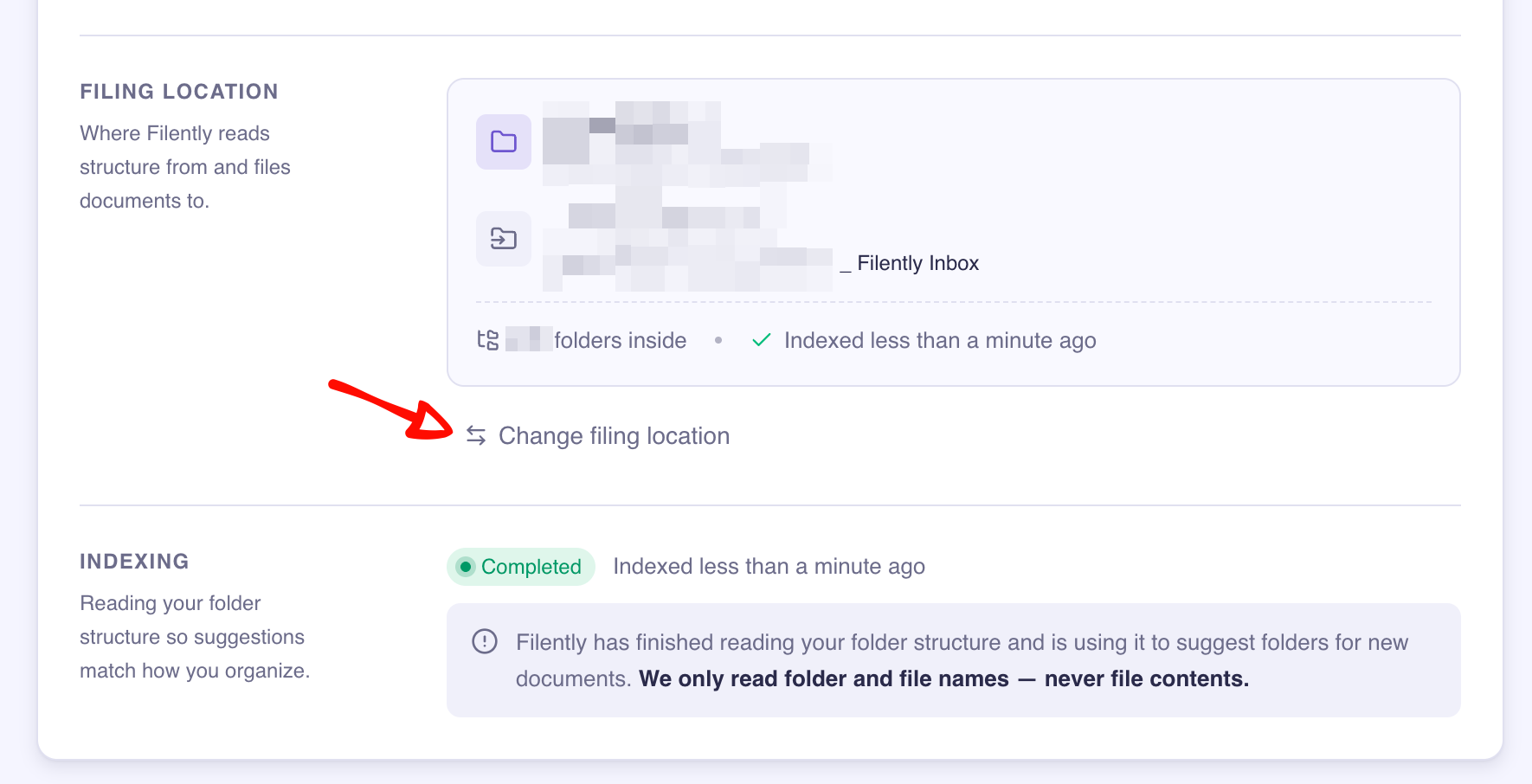Click Indexed less than a minute ago in card
The width and height of the screenshot is (1532, 784).
pos(940,340)
